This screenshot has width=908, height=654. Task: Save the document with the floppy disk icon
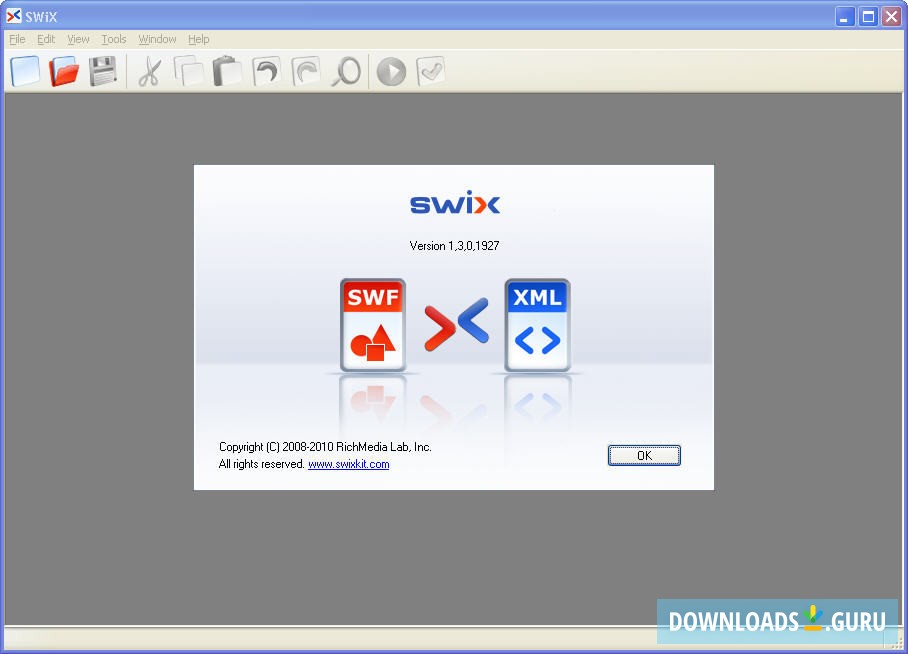(103, 71)
